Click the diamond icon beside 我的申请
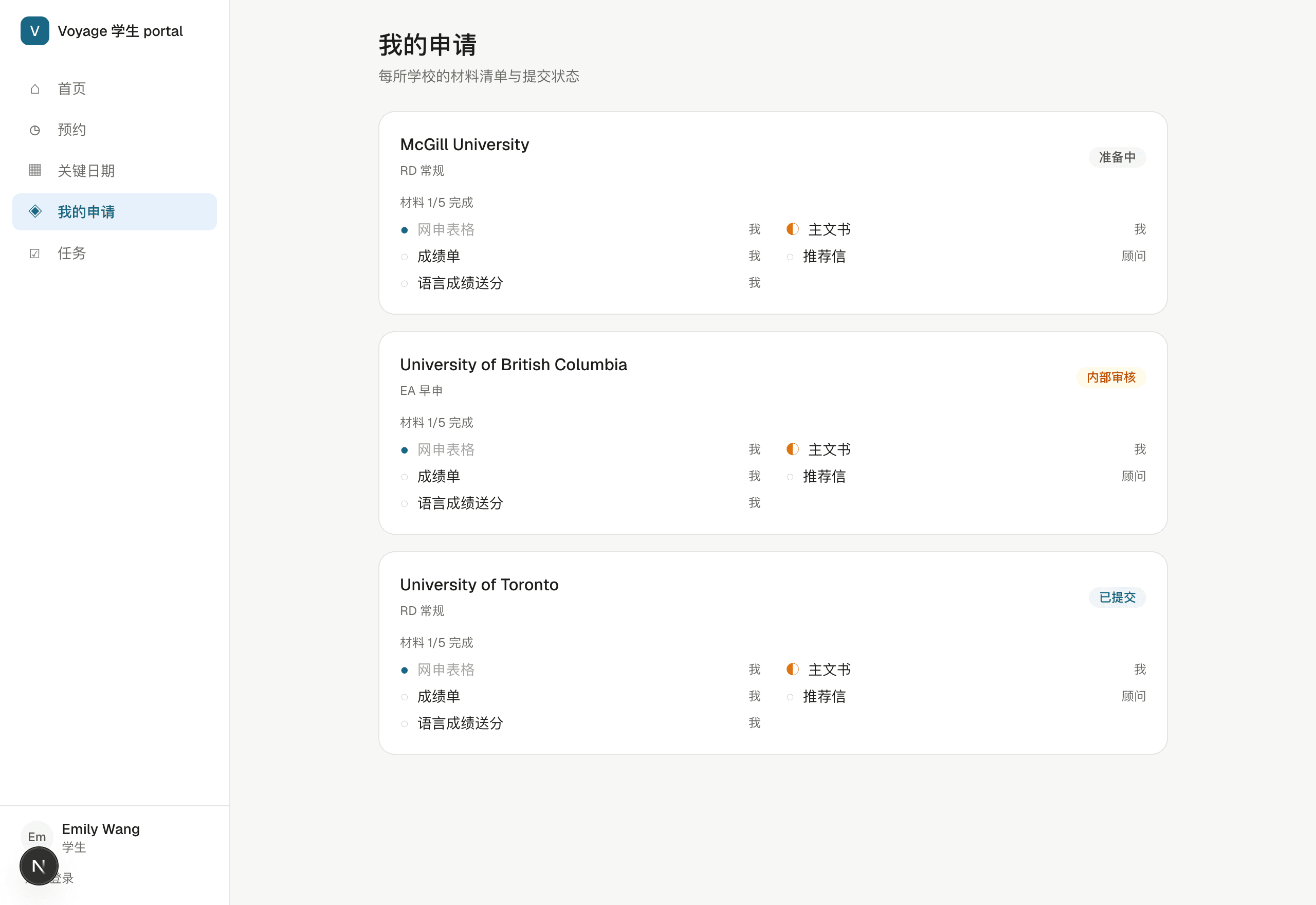The height and width of the screenshot is (905, 1316). coord(35,211)
